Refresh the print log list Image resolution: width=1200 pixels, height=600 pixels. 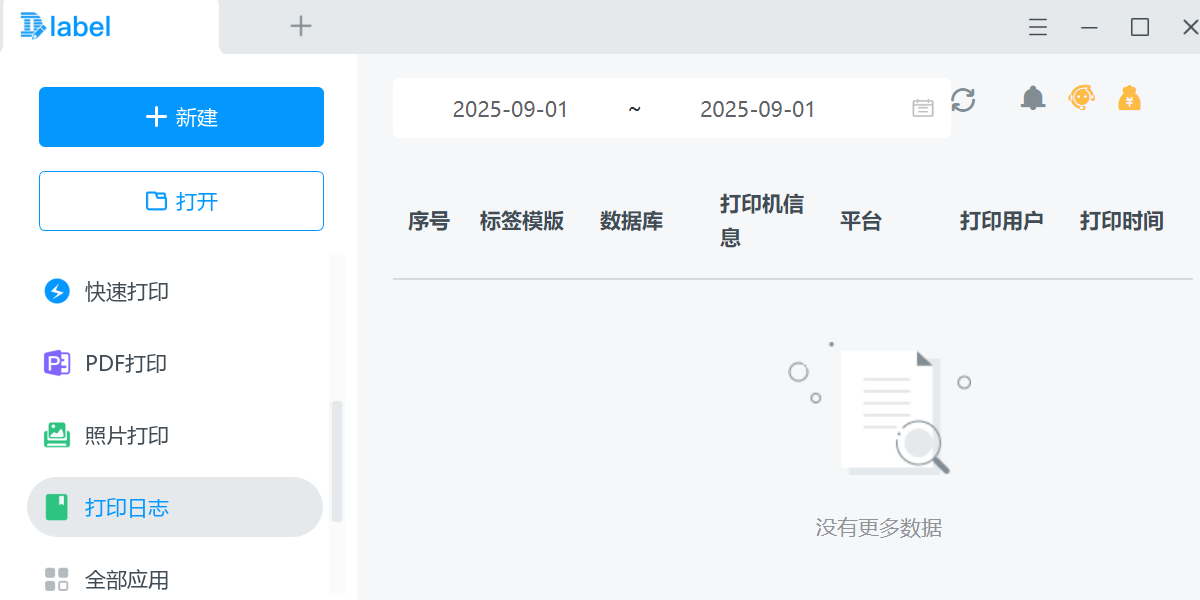[x=963, y=99]
